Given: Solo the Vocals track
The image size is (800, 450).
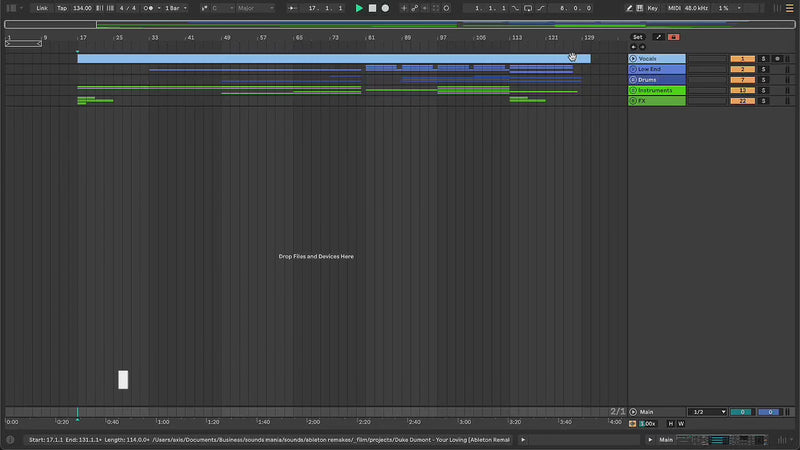Looking at the screenshot, I should coord(763,59).
